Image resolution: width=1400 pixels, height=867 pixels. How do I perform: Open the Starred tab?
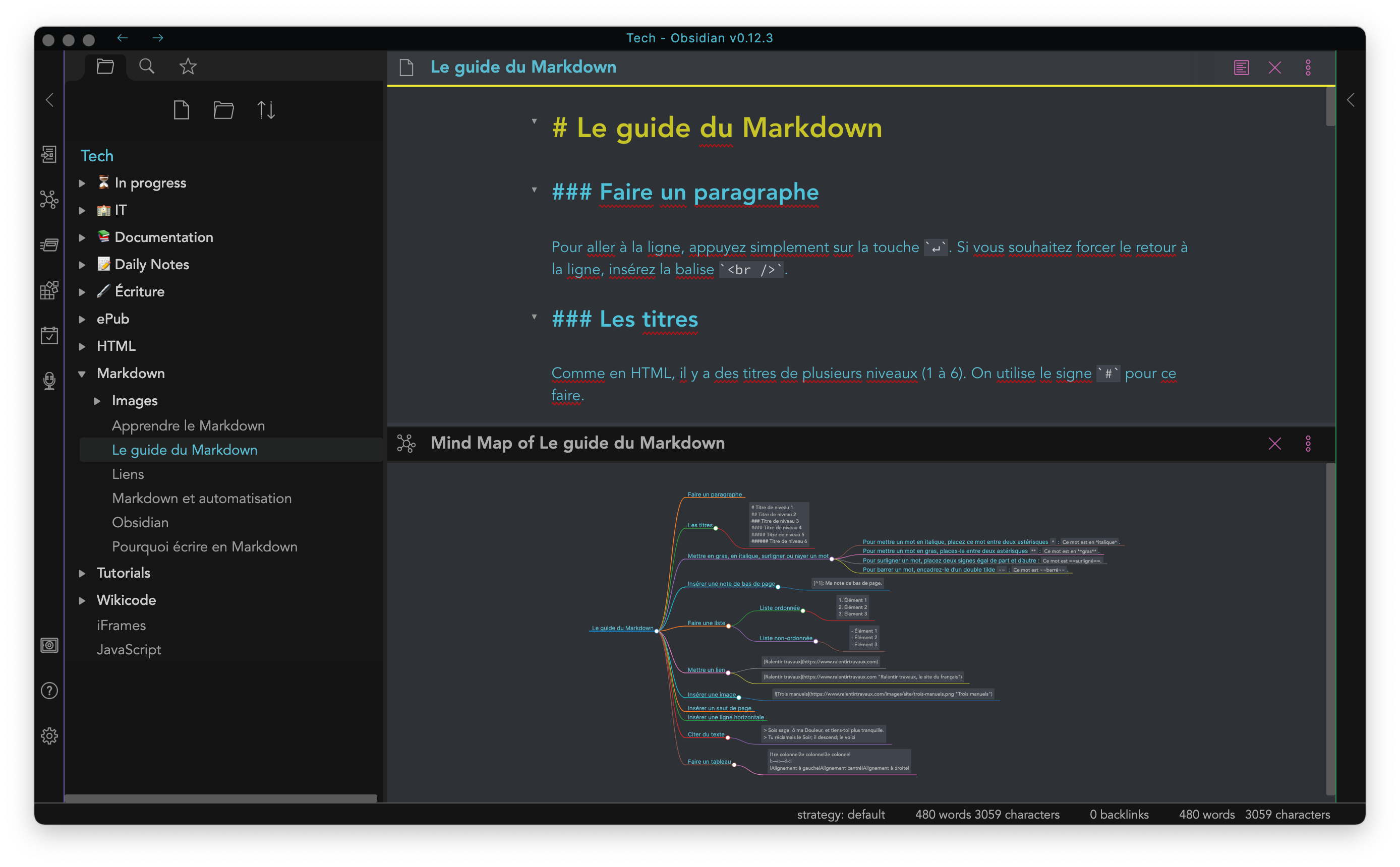pos(188,67)
